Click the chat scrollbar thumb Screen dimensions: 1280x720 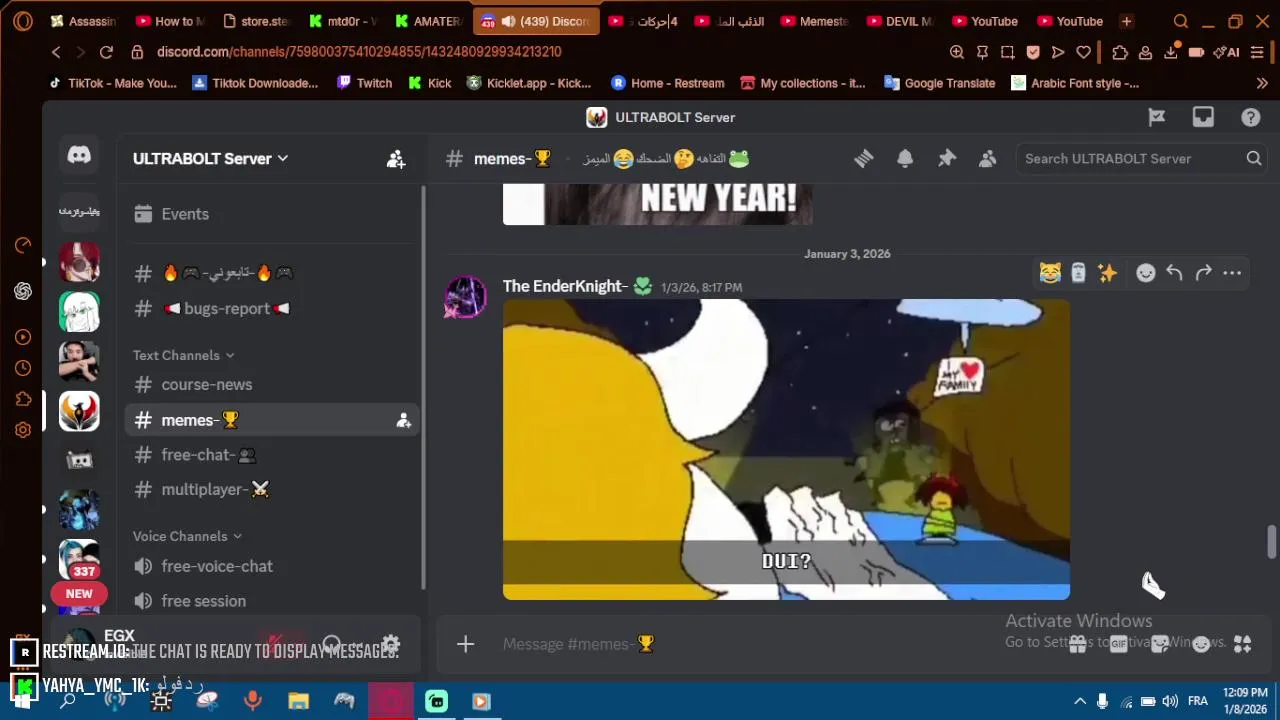click(x=1271, y=541)
